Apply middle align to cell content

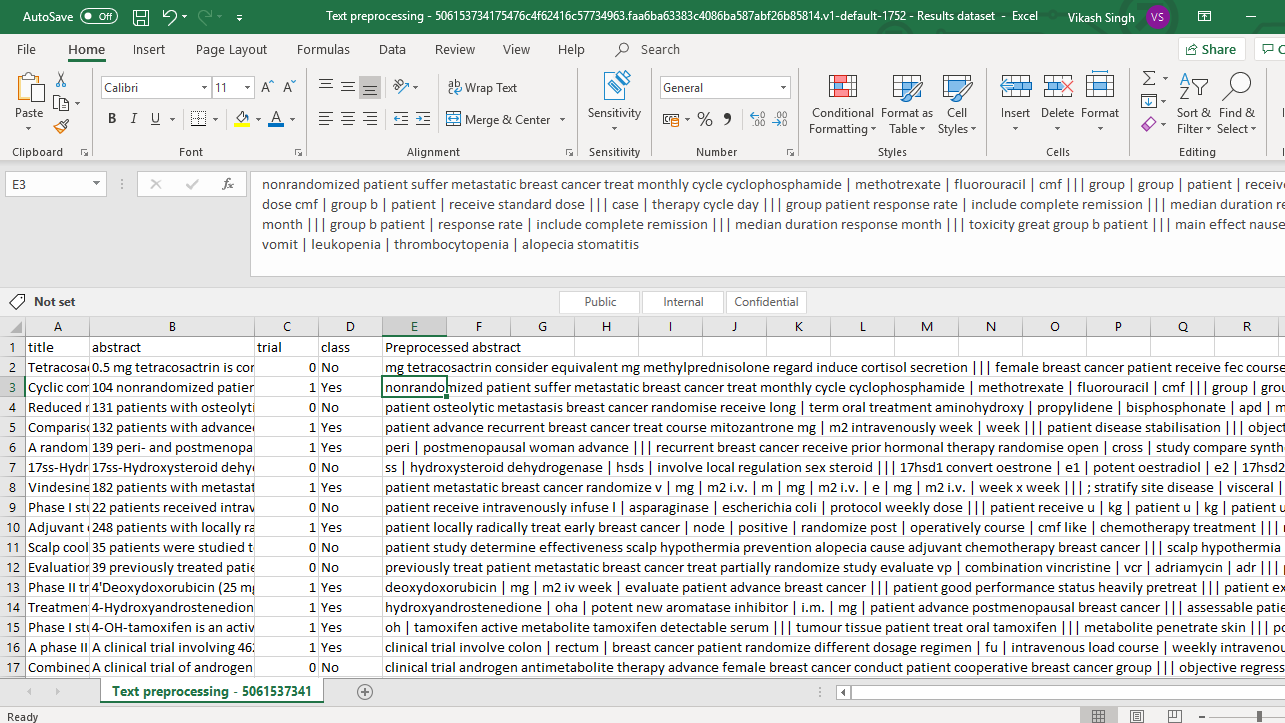348,88
